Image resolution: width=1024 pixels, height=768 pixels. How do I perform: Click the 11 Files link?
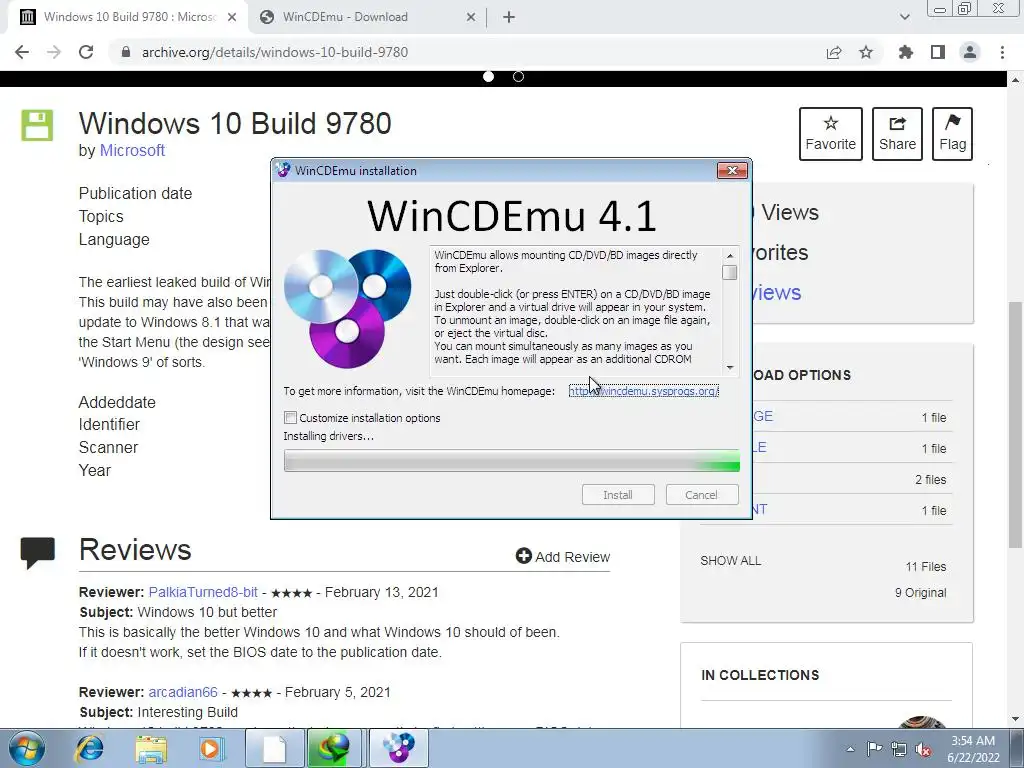point(925,567)
